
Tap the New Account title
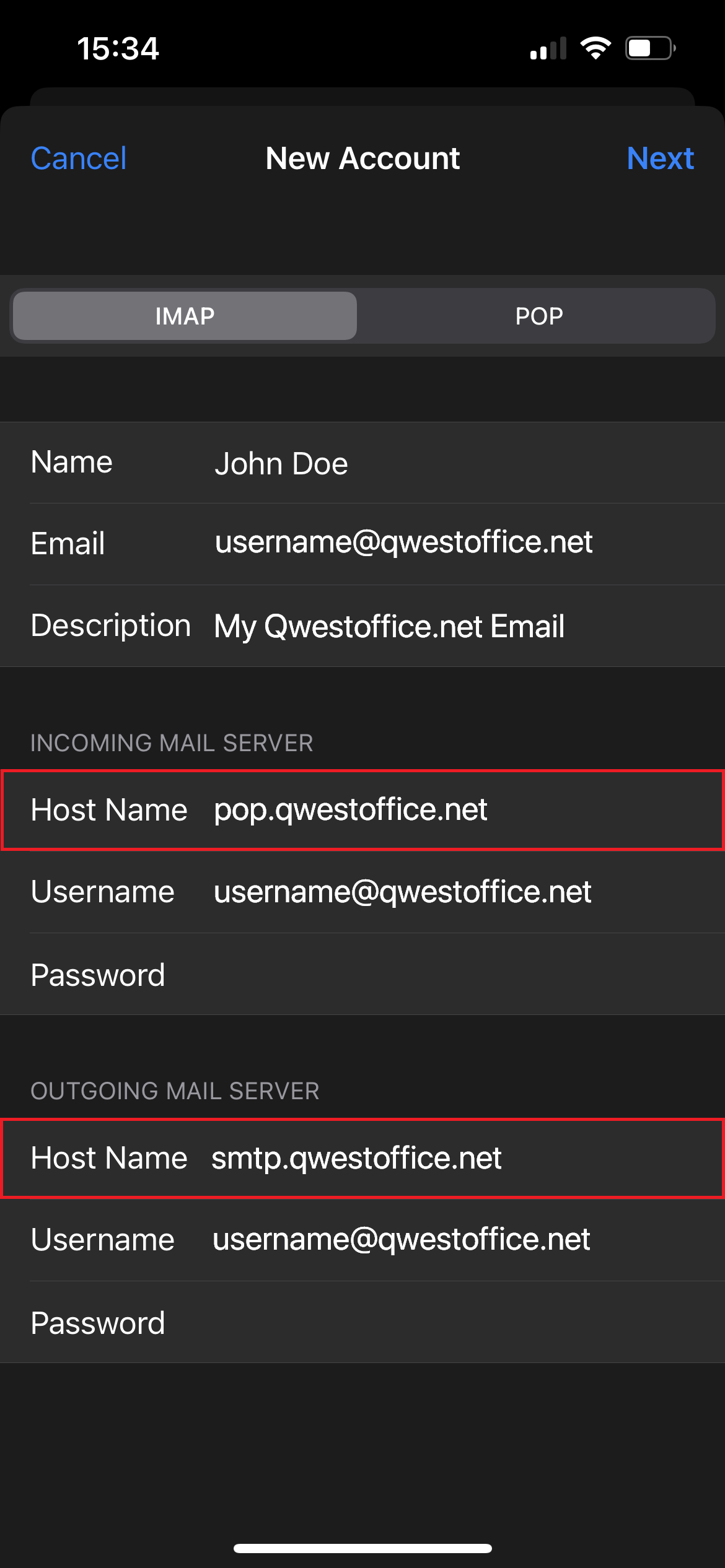(362, 159)
